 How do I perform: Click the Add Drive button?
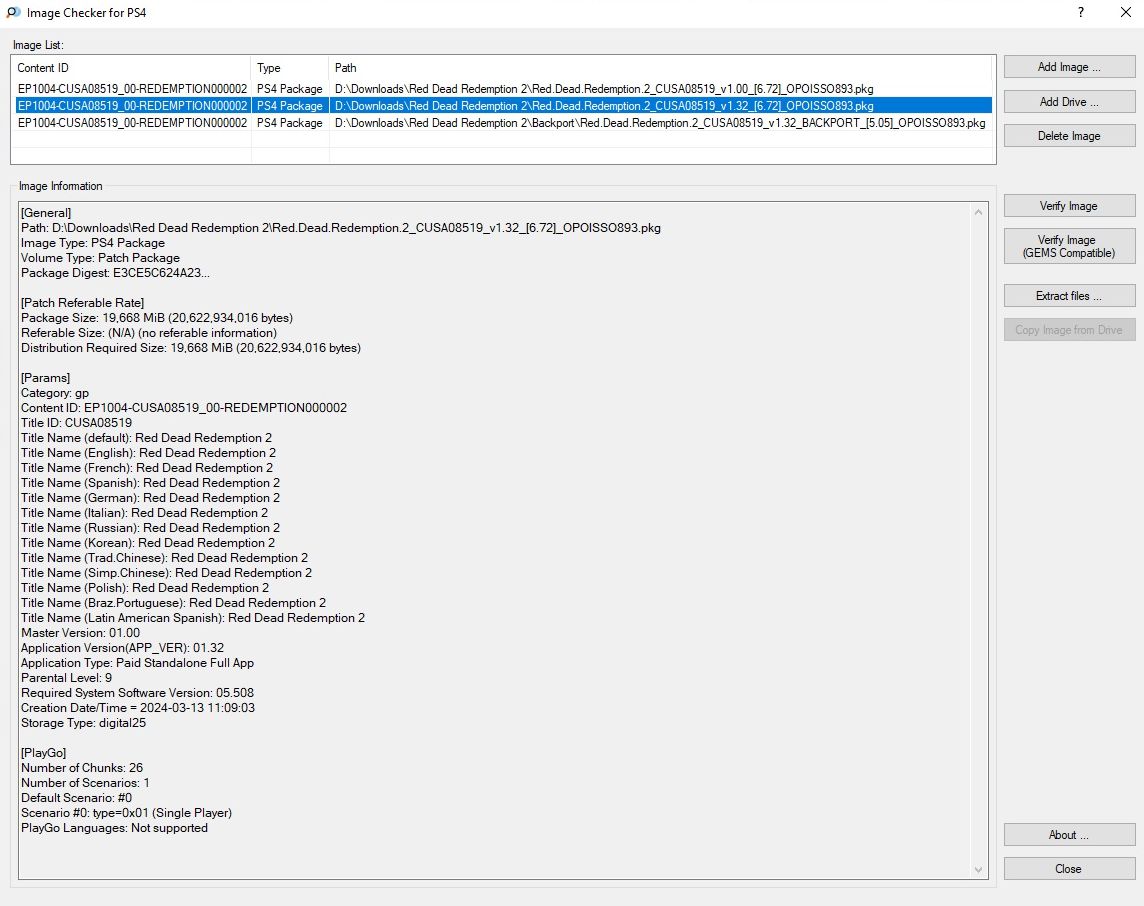pos(1069,101)
